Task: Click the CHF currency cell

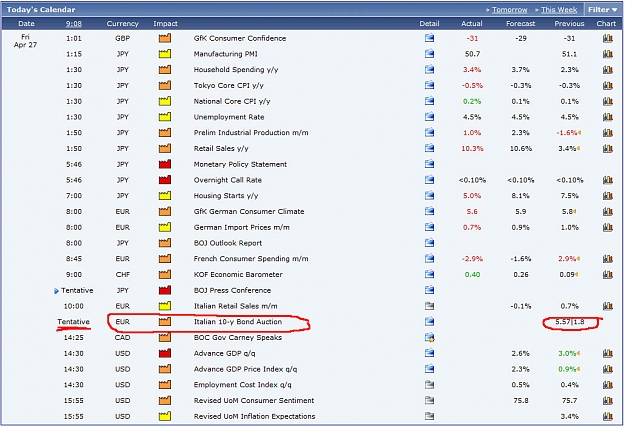Action: point(122,275)
